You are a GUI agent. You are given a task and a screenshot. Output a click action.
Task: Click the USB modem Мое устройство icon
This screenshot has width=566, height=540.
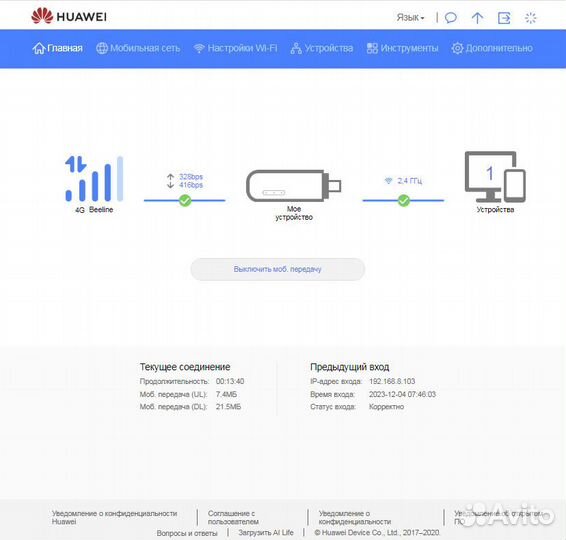293,186
